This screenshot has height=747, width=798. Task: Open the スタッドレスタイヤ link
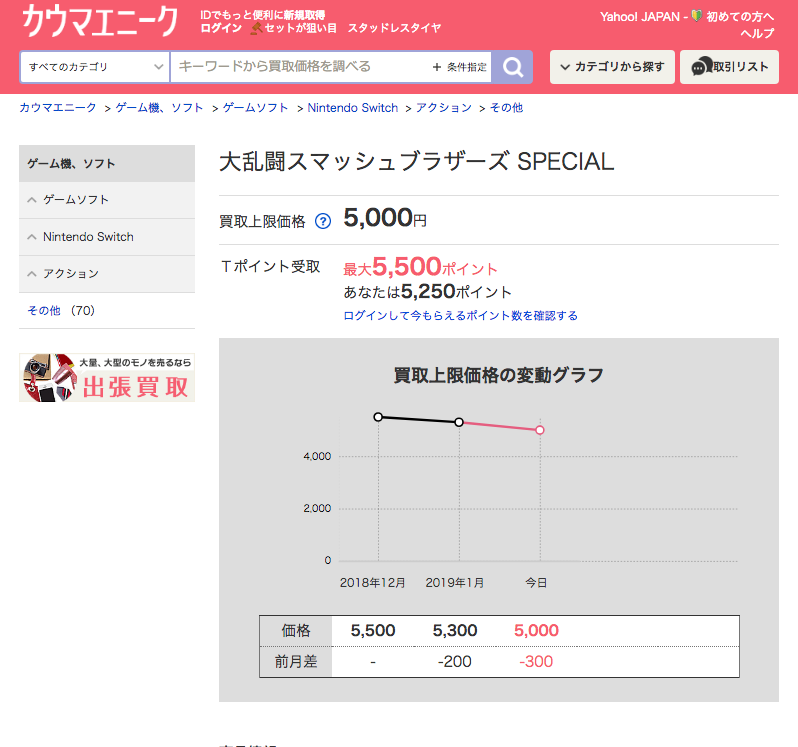394,28
